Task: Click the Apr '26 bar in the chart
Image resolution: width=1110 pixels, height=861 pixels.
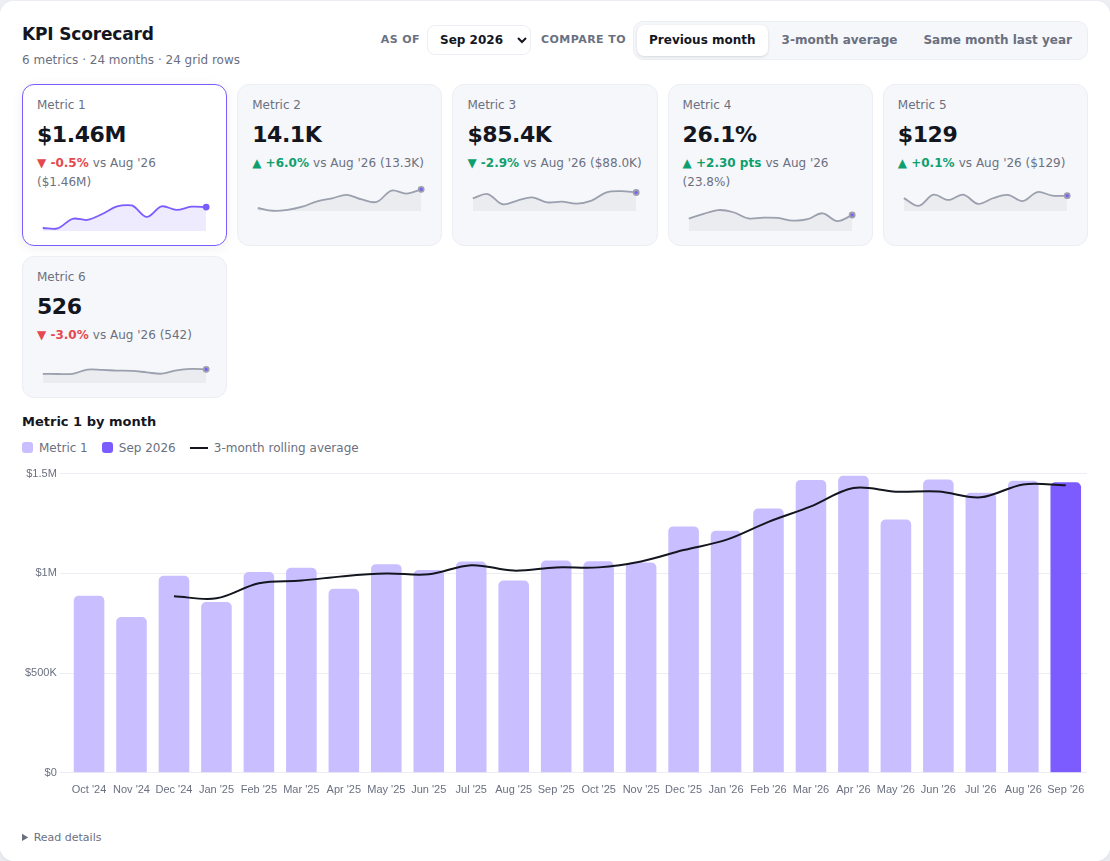Action: (x=853, y=625)
